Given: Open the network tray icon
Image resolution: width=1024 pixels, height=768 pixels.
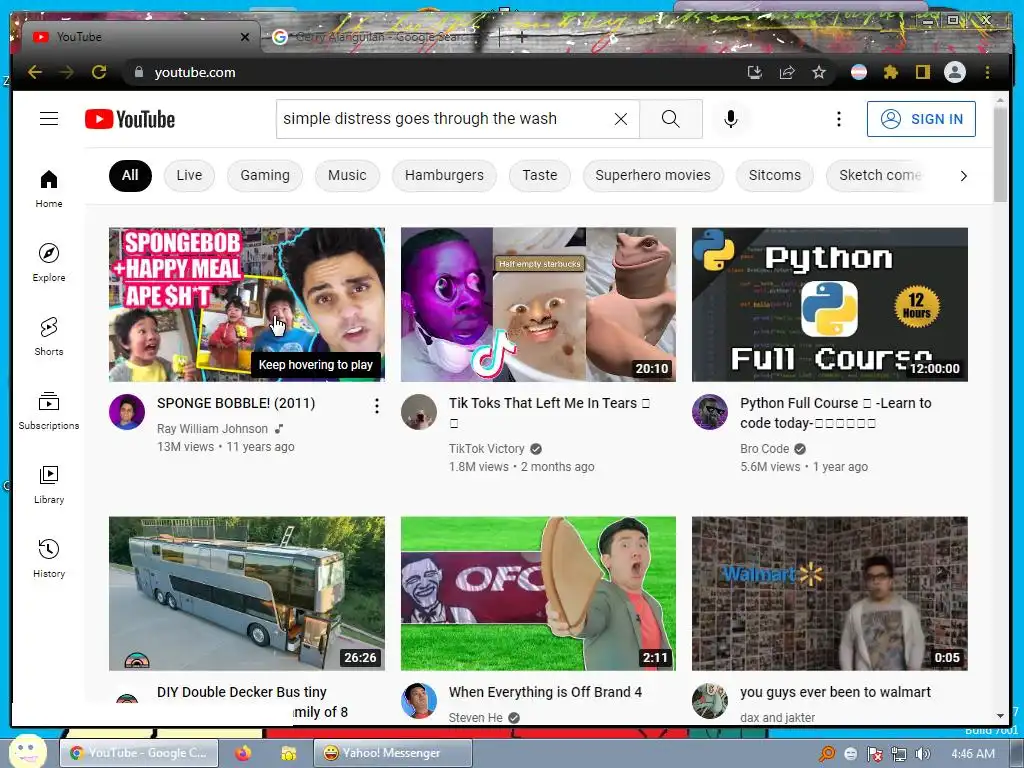Looking at the screenshot, I should (899, 754).
